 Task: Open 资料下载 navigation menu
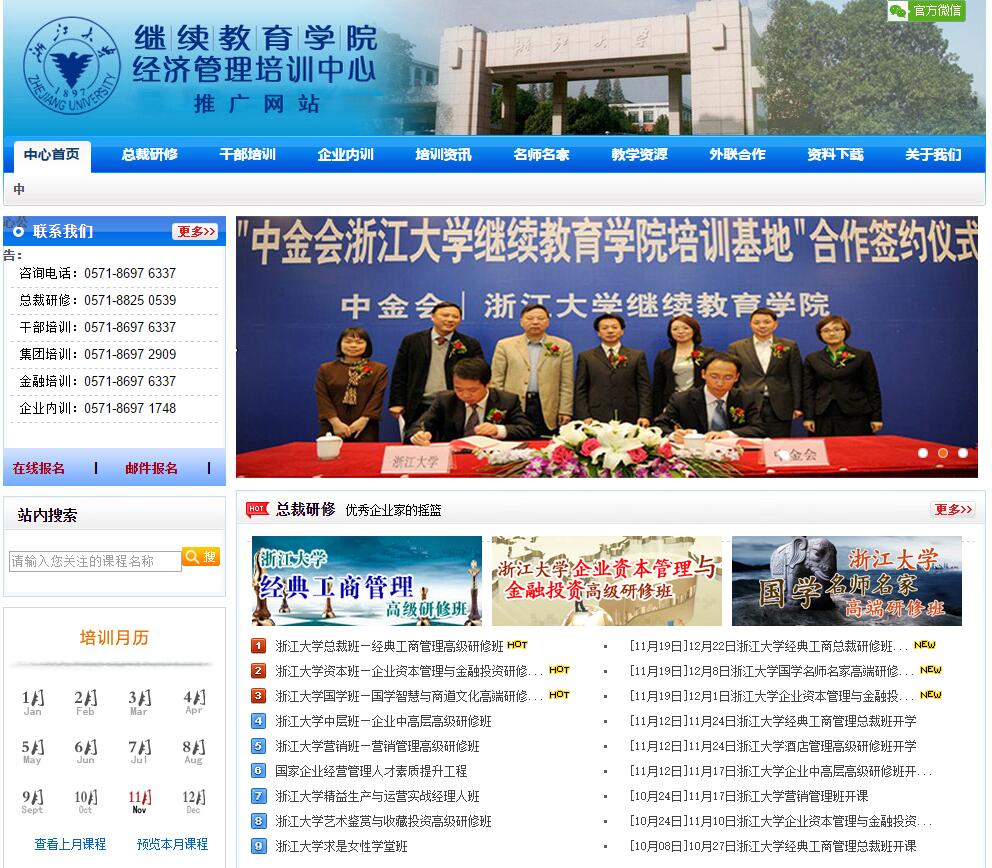(836, 154)
